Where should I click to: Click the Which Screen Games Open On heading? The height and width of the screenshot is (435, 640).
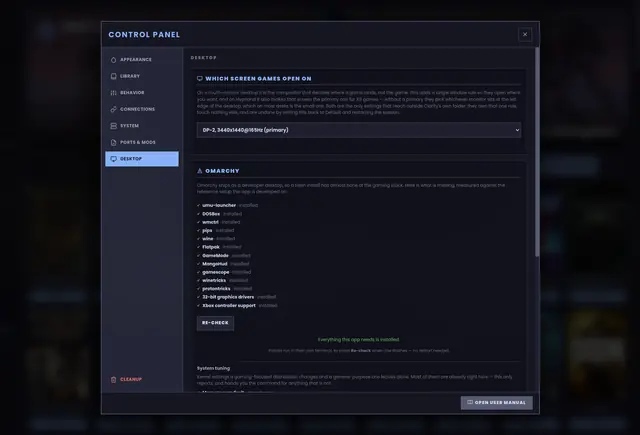(x=258, y=78)
